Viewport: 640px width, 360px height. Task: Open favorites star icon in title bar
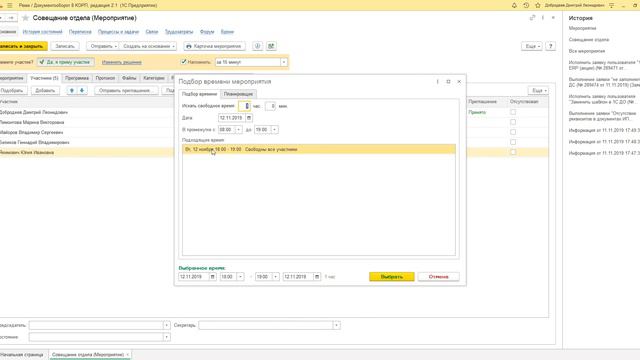coord(538,5)
